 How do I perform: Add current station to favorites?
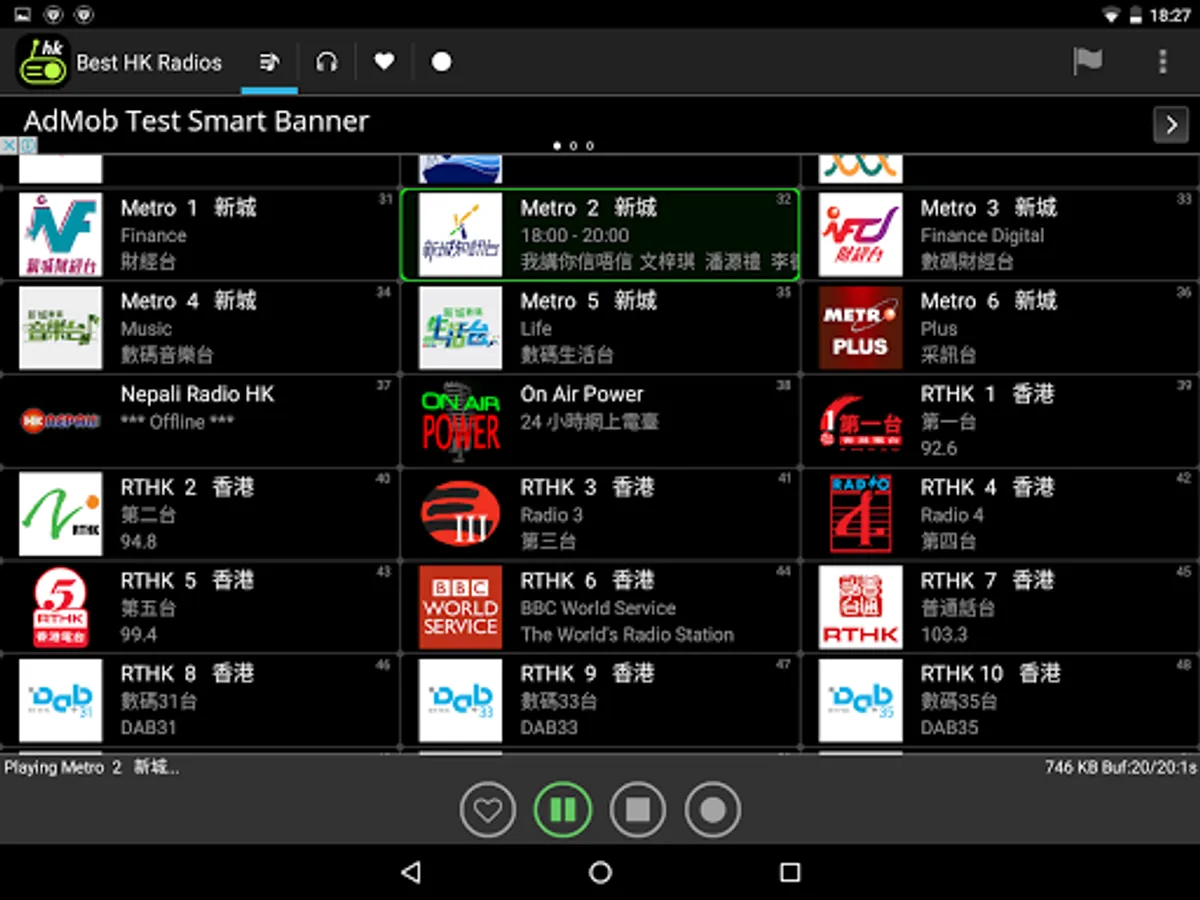[x=488, y=809]
